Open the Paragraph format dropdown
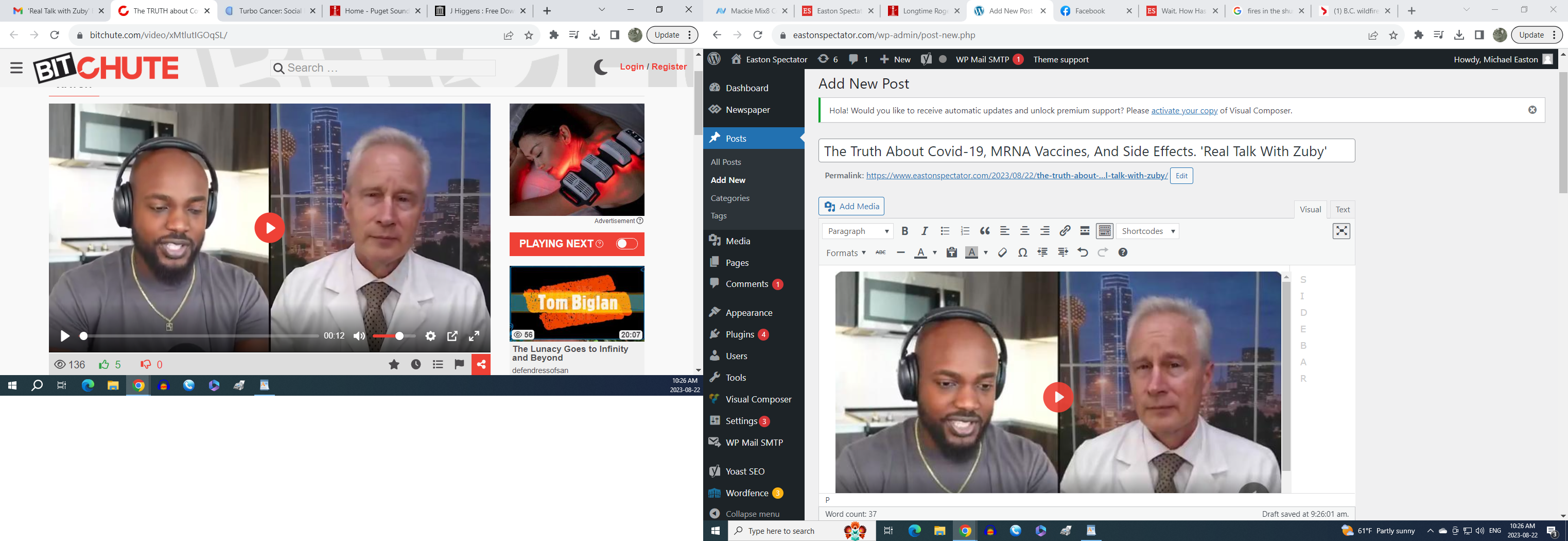1568x541 pixels. [x=858, y=231]
